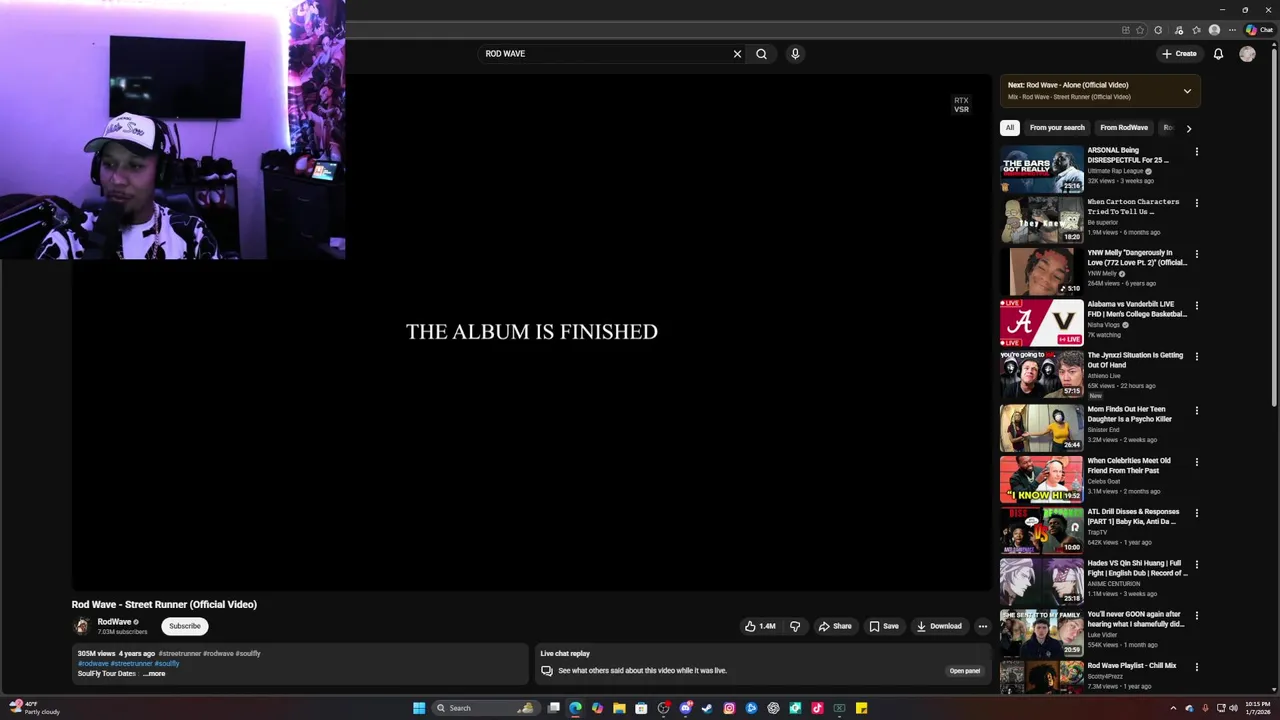Open Instagram from the taskbar

729,708
